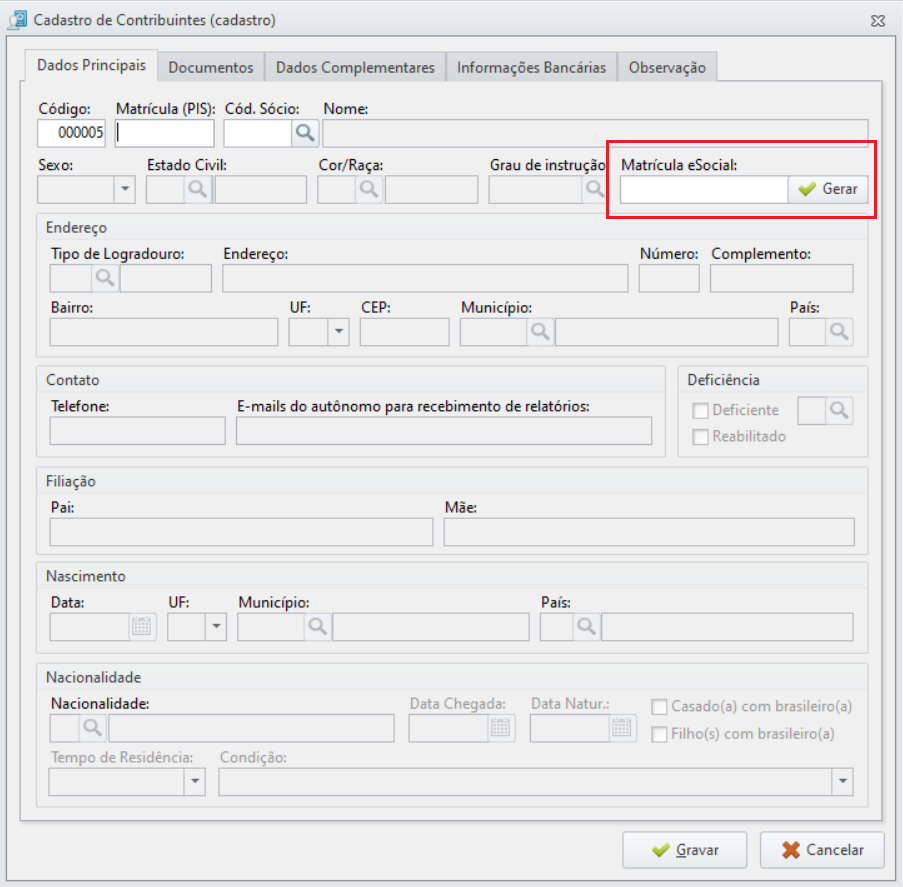Click the window title bar application icon
Image resolution: width=903 pixels, height=887 pixels.
(x=17, y=20)
